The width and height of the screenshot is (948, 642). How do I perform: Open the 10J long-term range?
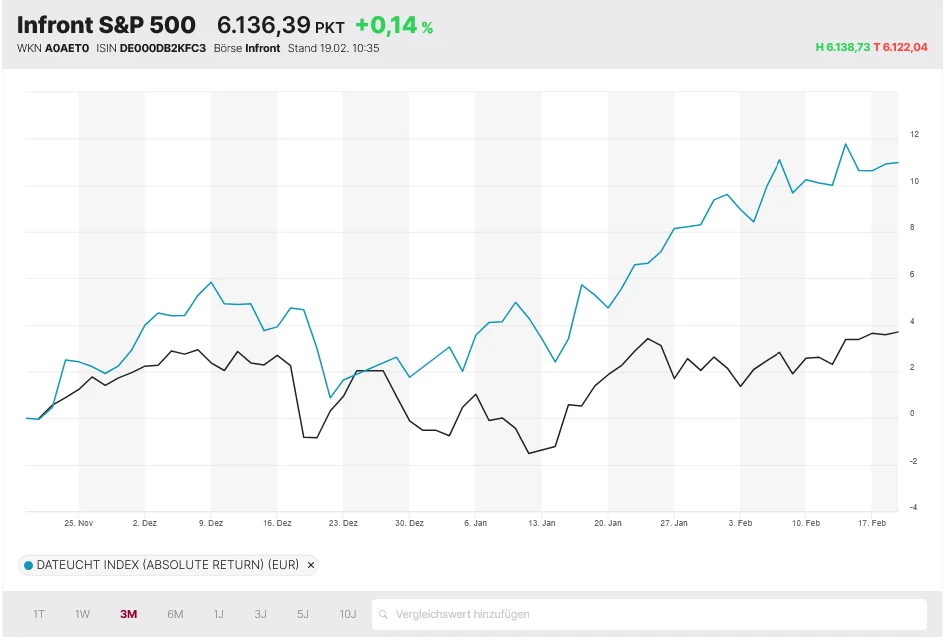[347, 614]
